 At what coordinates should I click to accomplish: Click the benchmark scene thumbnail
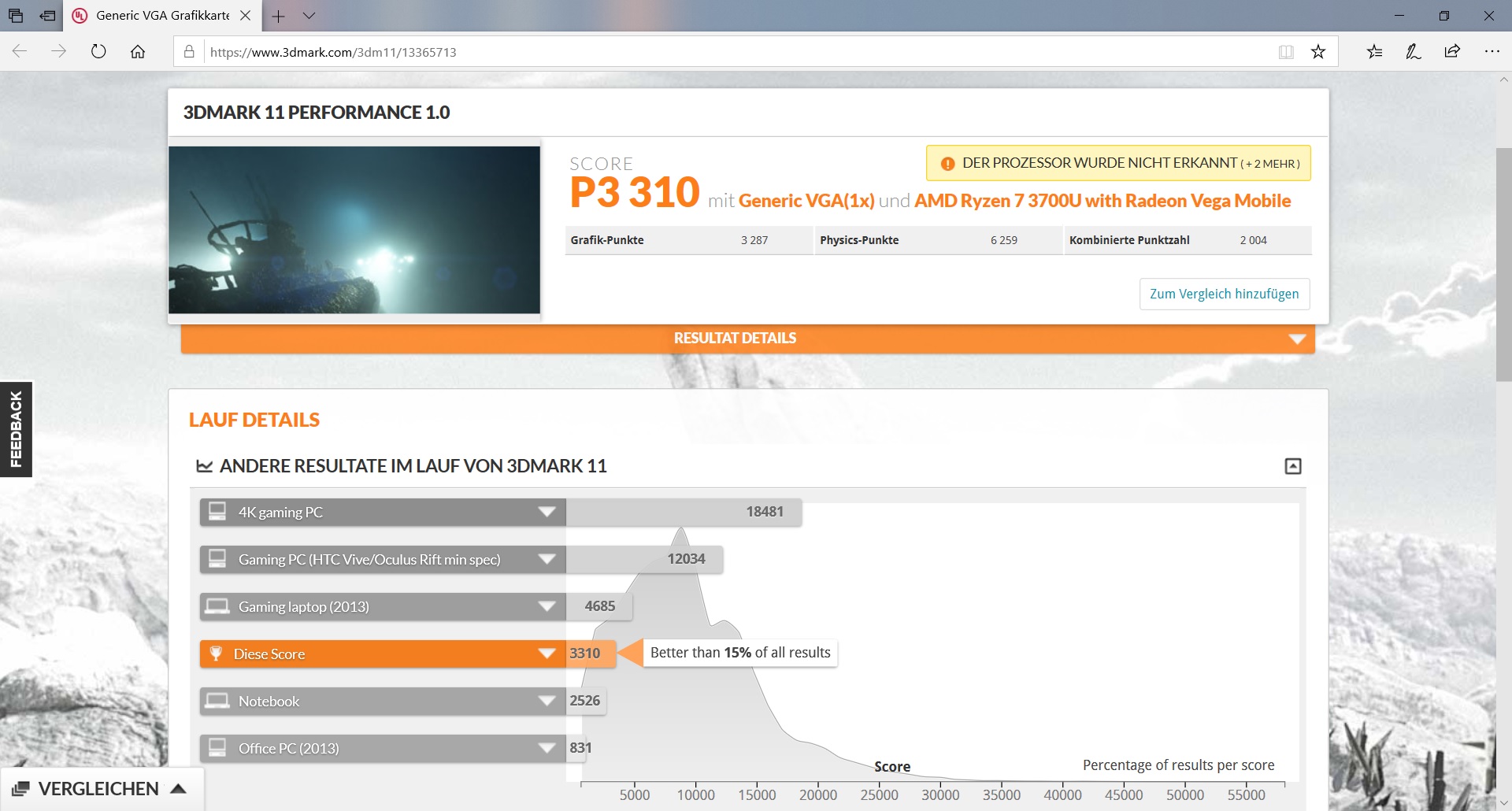coord(354,230)
